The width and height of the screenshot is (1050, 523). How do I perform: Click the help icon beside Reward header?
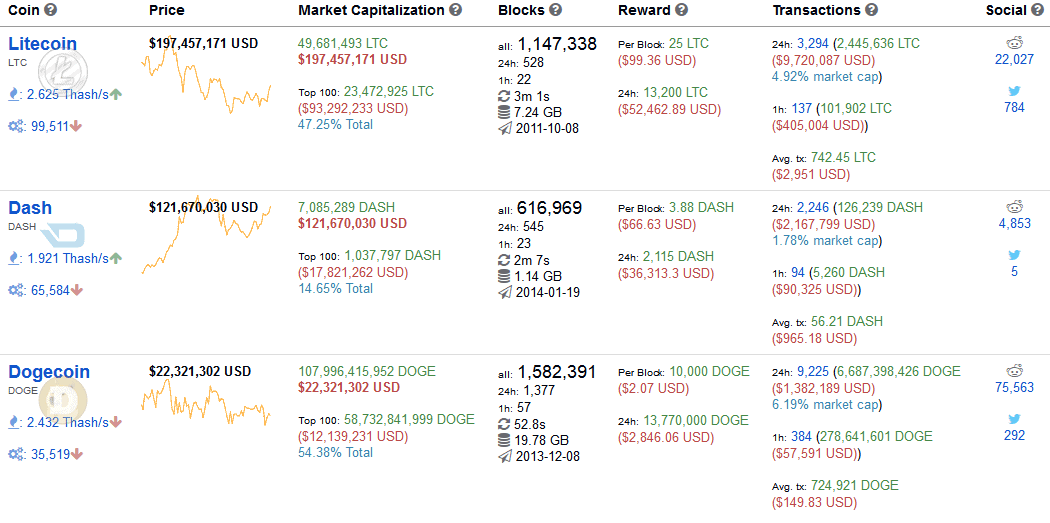click(x=682, y=10)
